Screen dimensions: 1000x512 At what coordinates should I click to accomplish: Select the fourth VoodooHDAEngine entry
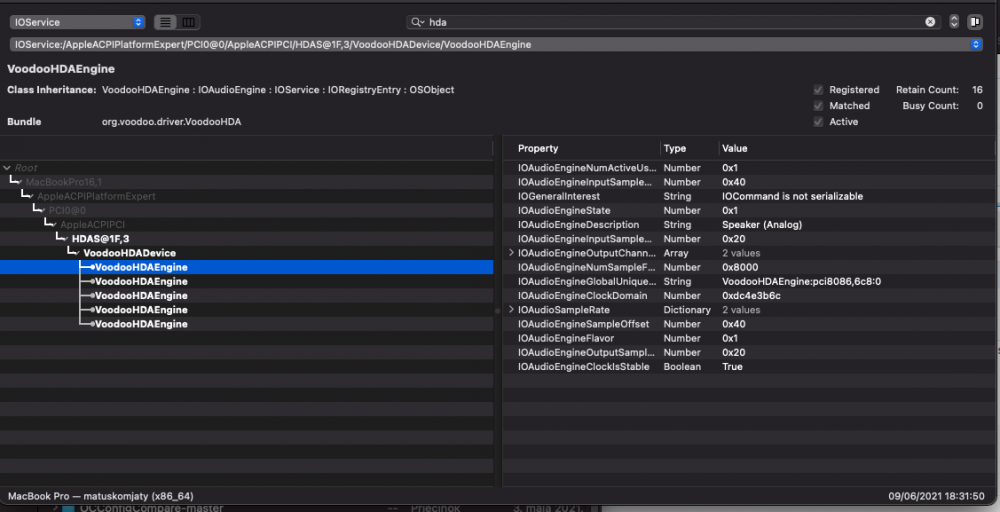[x=246, y=310]
